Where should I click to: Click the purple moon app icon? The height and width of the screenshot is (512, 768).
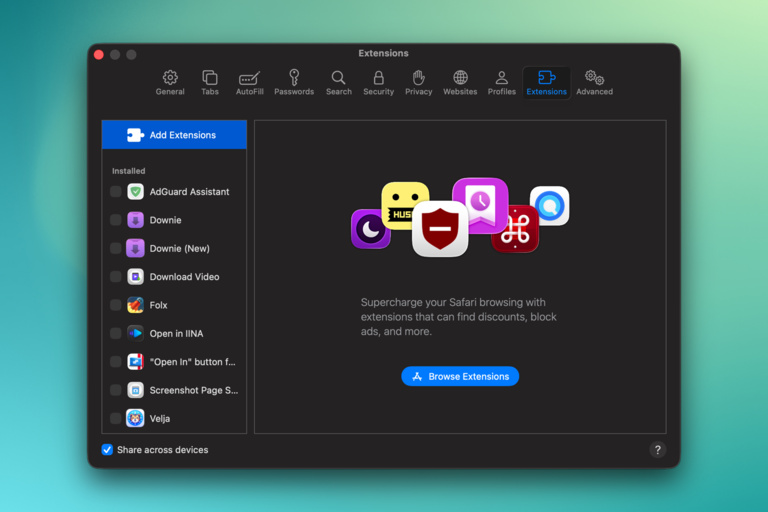click(x=370, y=229)
